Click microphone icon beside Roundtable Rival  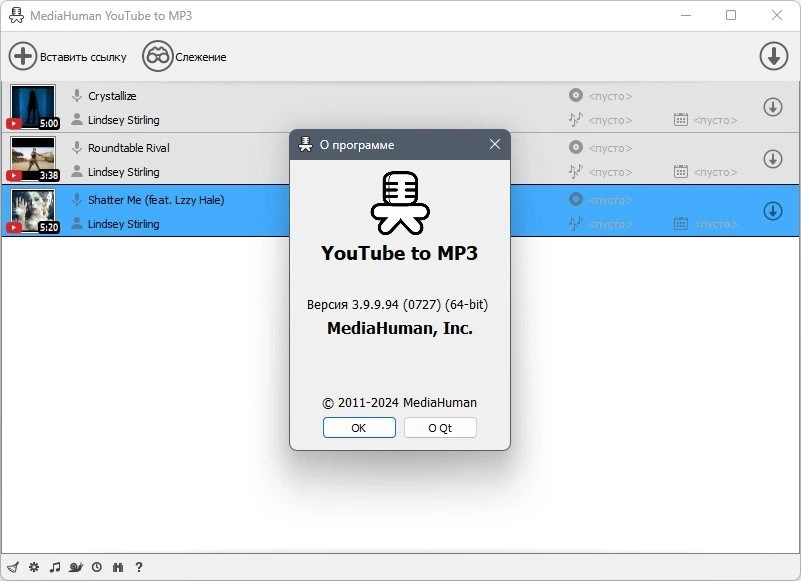pos(77,148)
